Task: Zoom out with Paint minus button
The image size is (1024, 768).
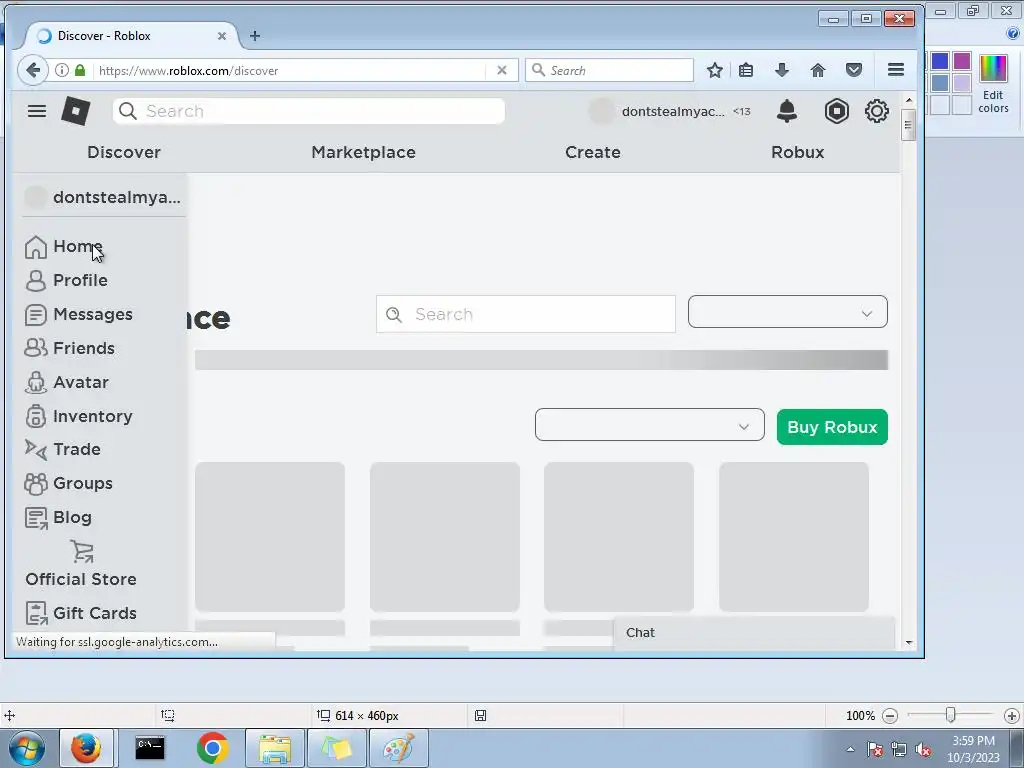Action: (889, 716)
